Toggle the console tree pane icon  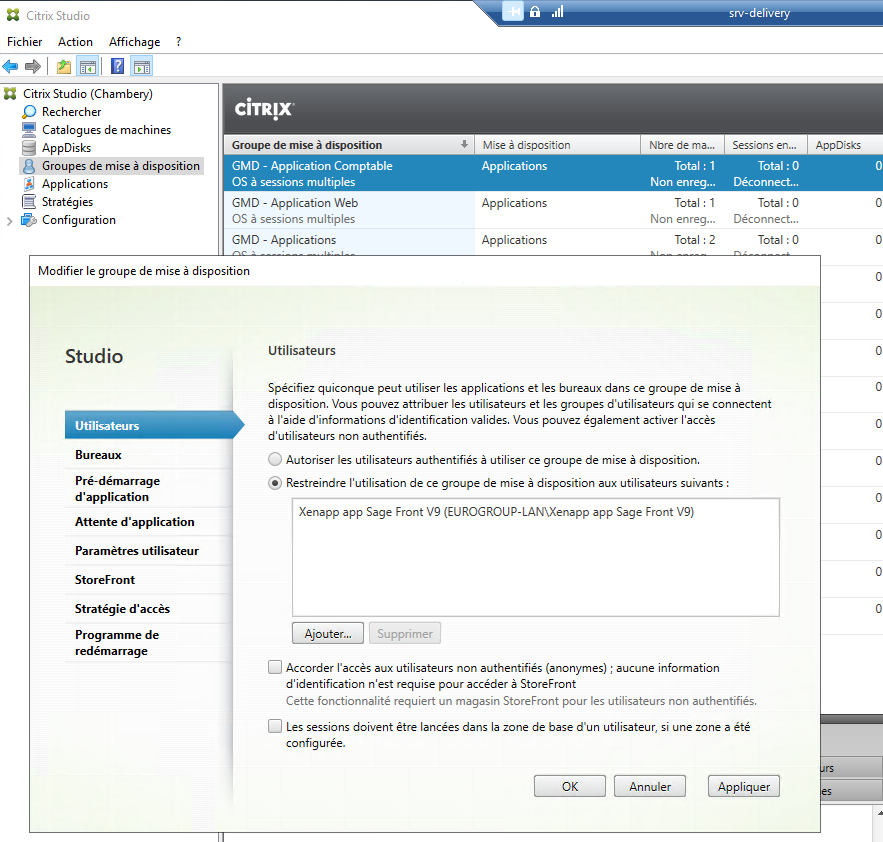[x=88, y=66]
